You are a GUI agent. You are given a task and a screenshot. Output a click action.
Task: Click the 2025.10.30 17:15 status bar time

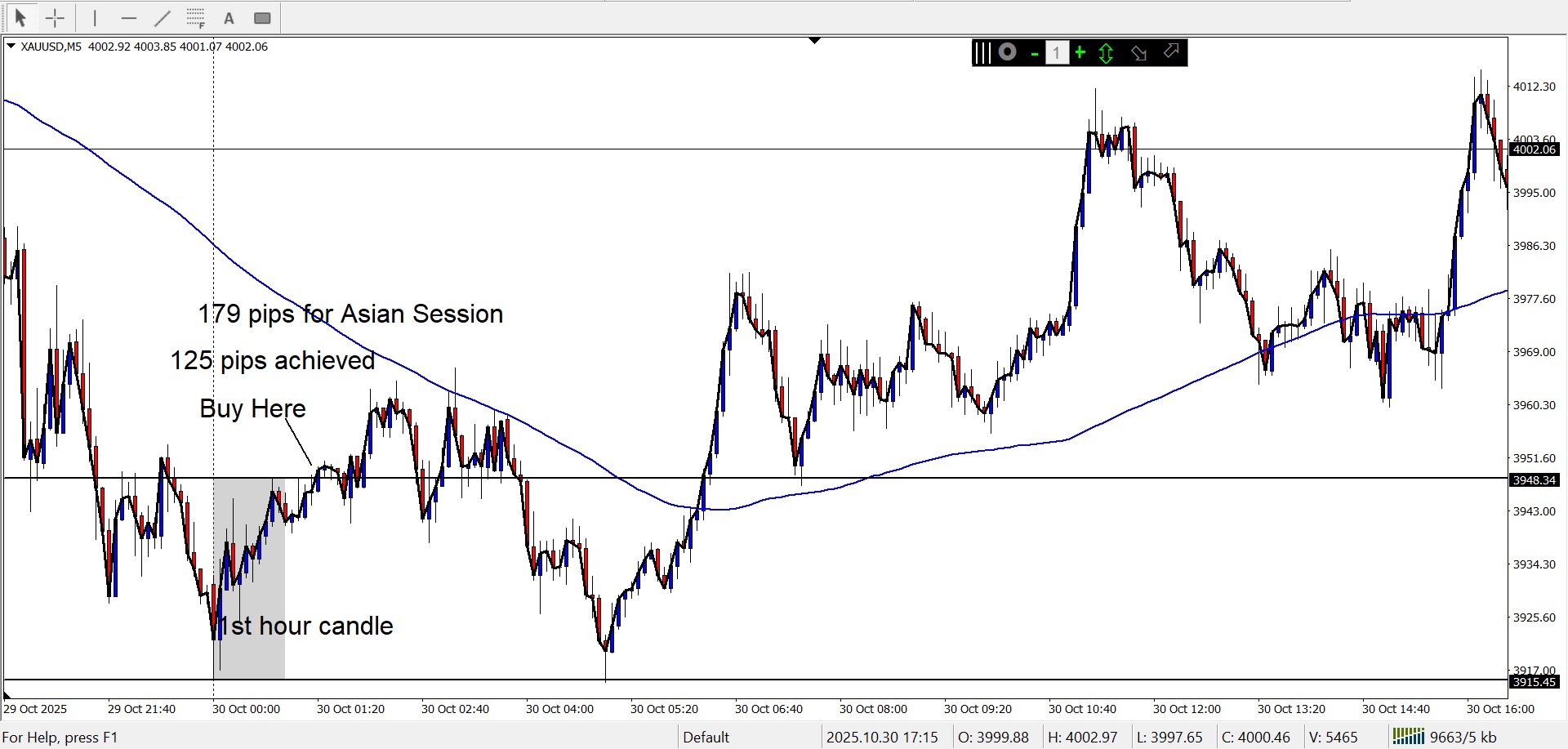[x=882, y=738]
